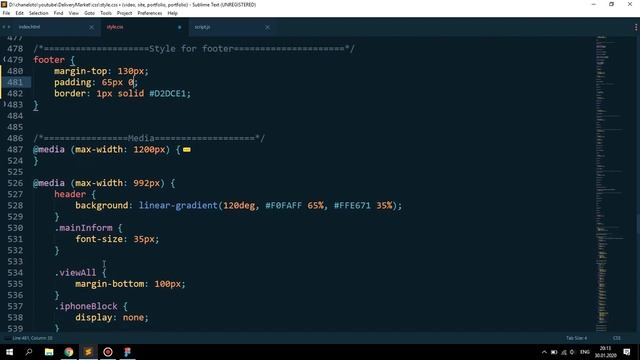Click the color value #D2DCE1

point(167,93)
